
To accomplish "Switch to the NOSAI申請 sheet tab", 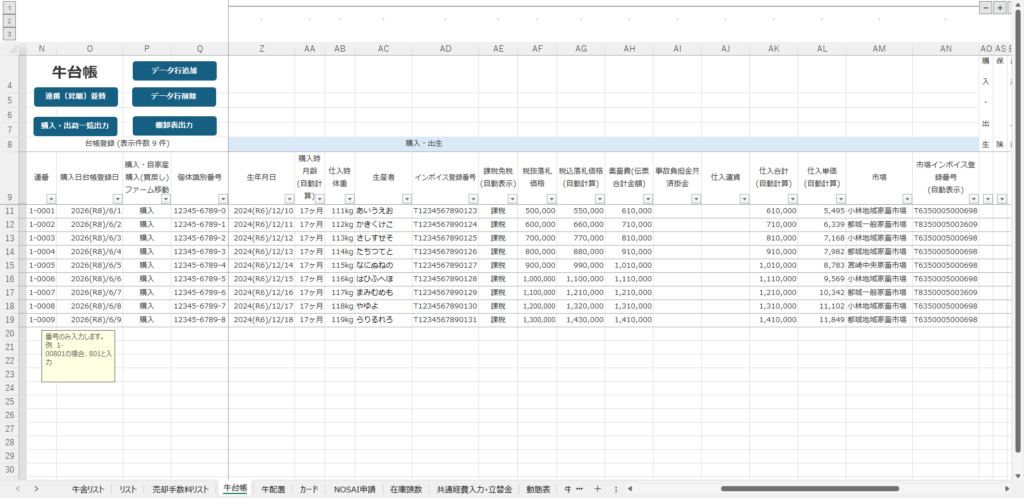I will 355,489.
